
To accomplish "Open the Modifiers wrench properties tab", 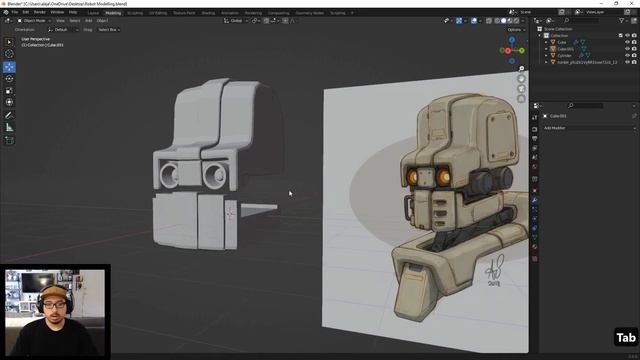I will (535, 200).
